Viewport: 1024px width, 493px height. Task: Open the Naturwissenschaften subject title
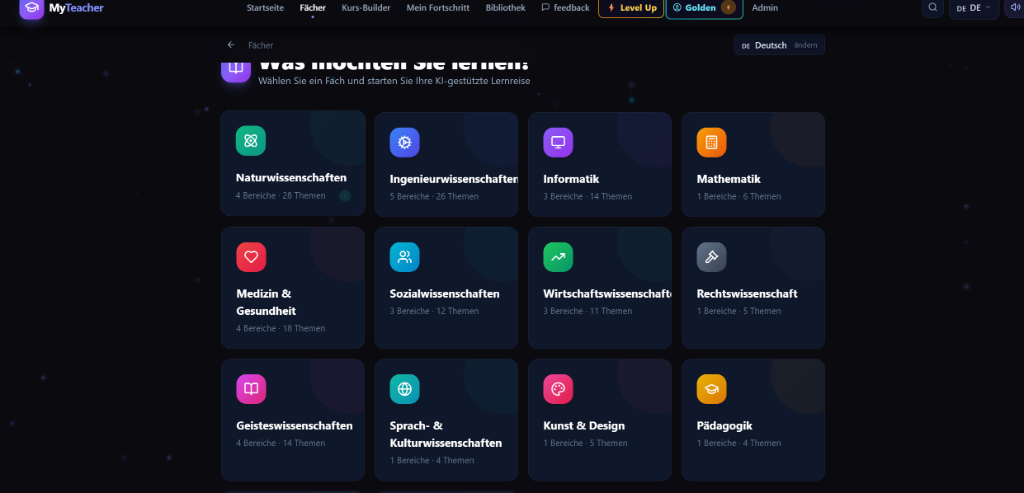(x=291, y=178)
